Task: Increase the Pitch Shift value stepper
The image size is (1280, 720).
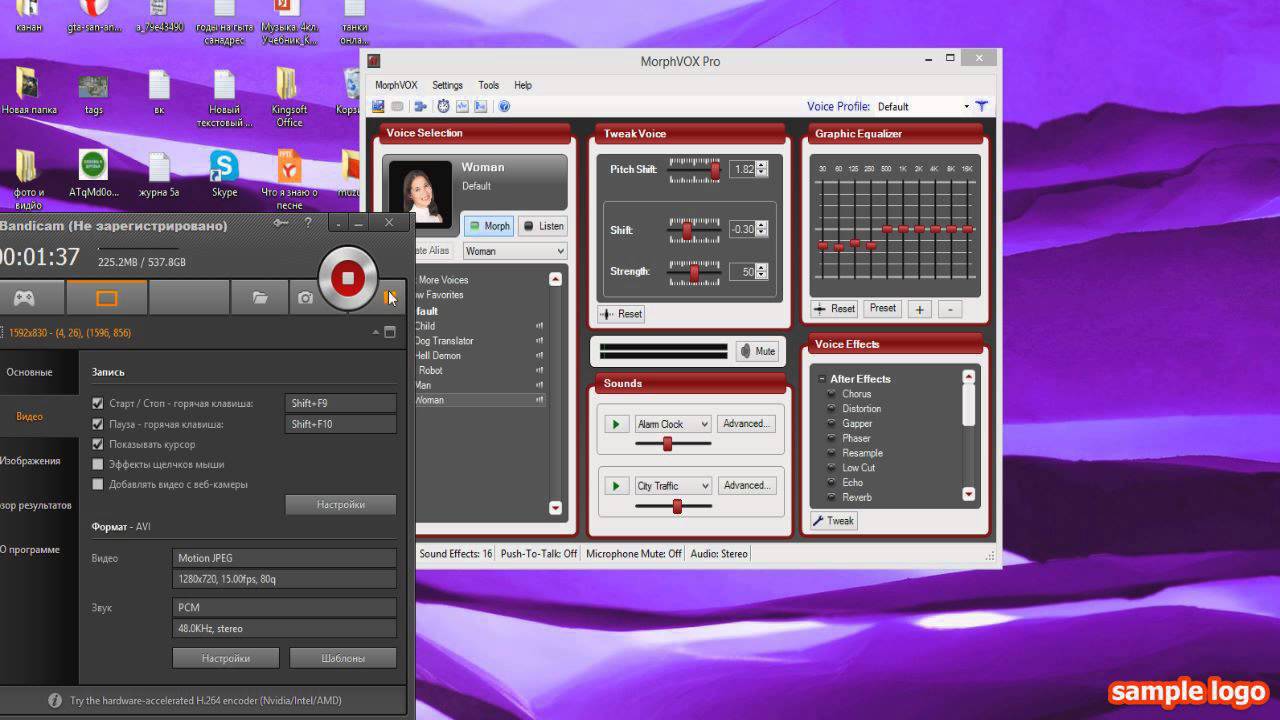Action: coord(762,166)
